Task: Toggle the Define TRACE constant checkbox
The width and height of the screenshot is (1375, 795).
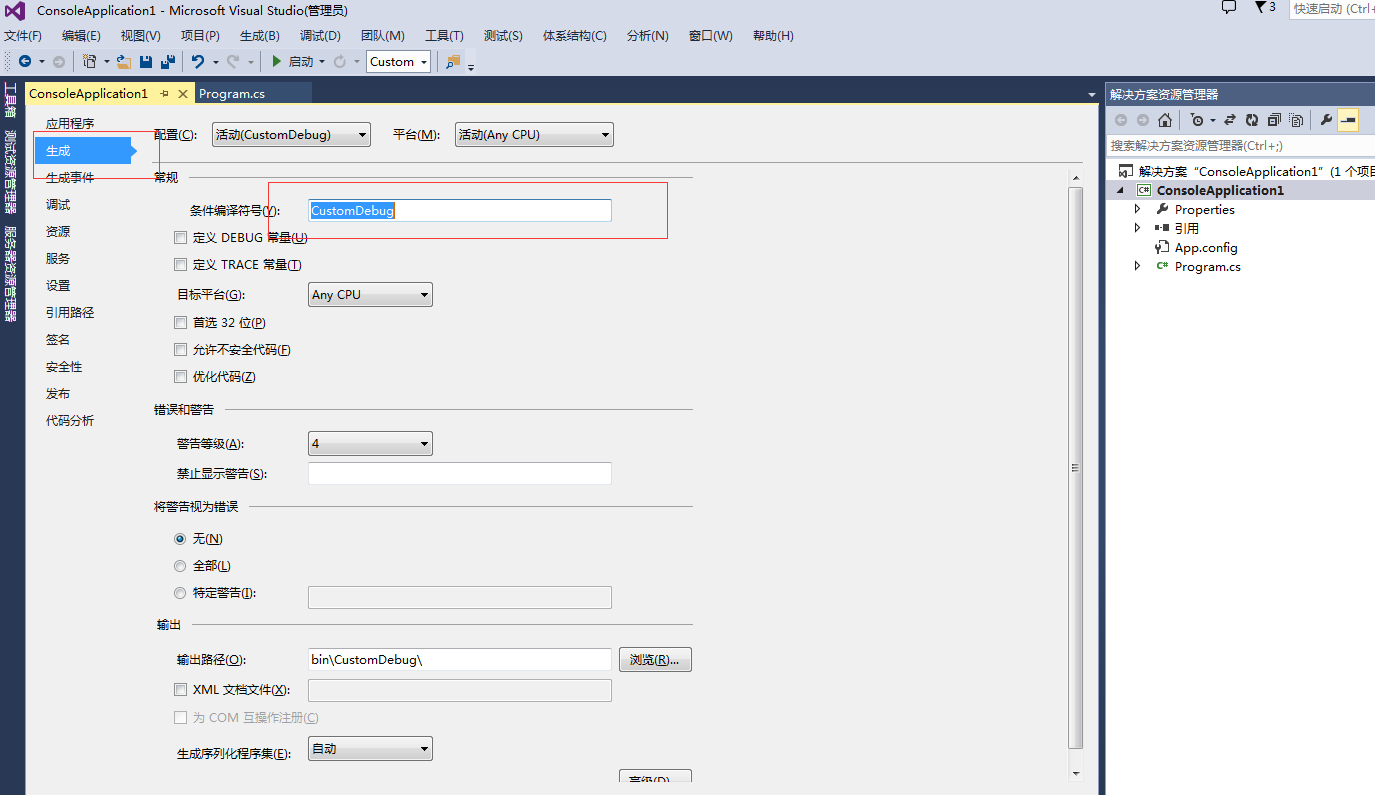Action: click(x=180, y=265)
